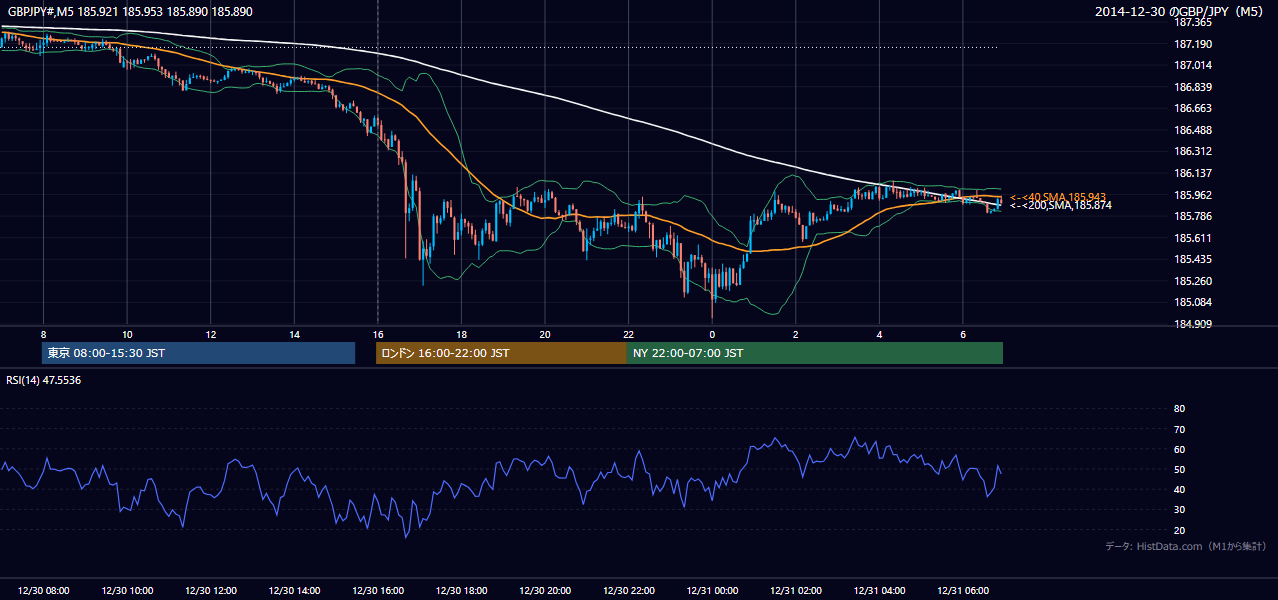Image resolution: width=1278 pixels, height=600 pixels.
Task: Click the 12/30 10:00 time axis label
Action: click(127, 591)
